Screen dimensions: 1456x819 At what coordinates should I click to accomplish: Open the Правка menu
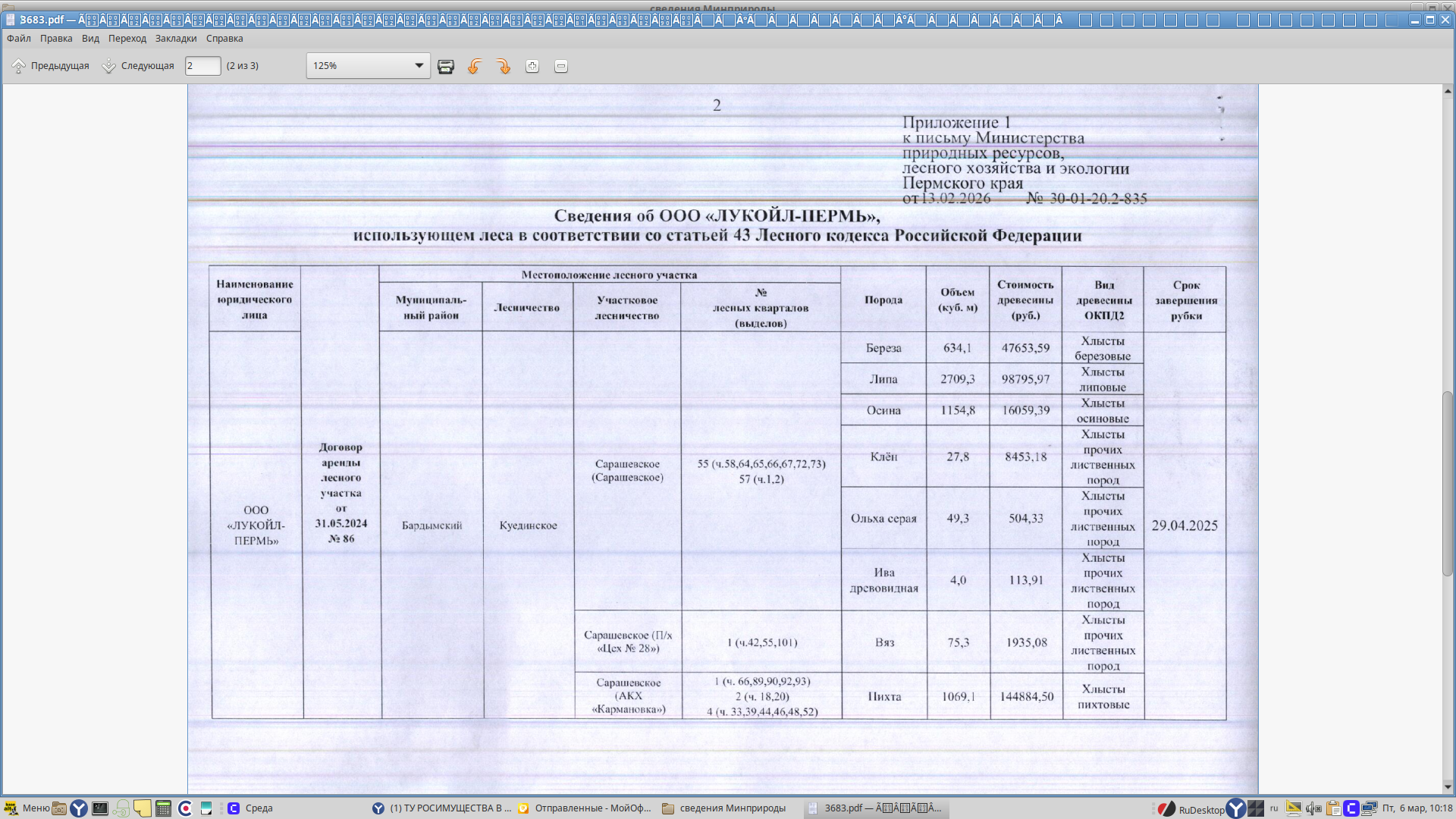click(56, 39)
